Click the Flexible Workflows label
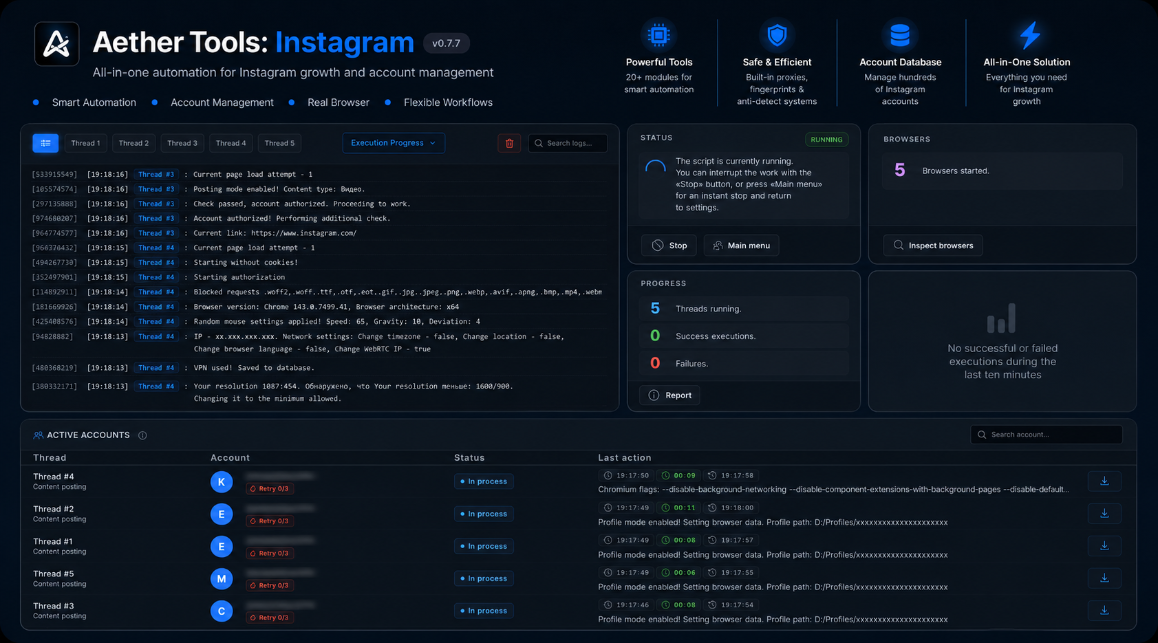Screen dimensions: 1158x643 tap(448, 103)
